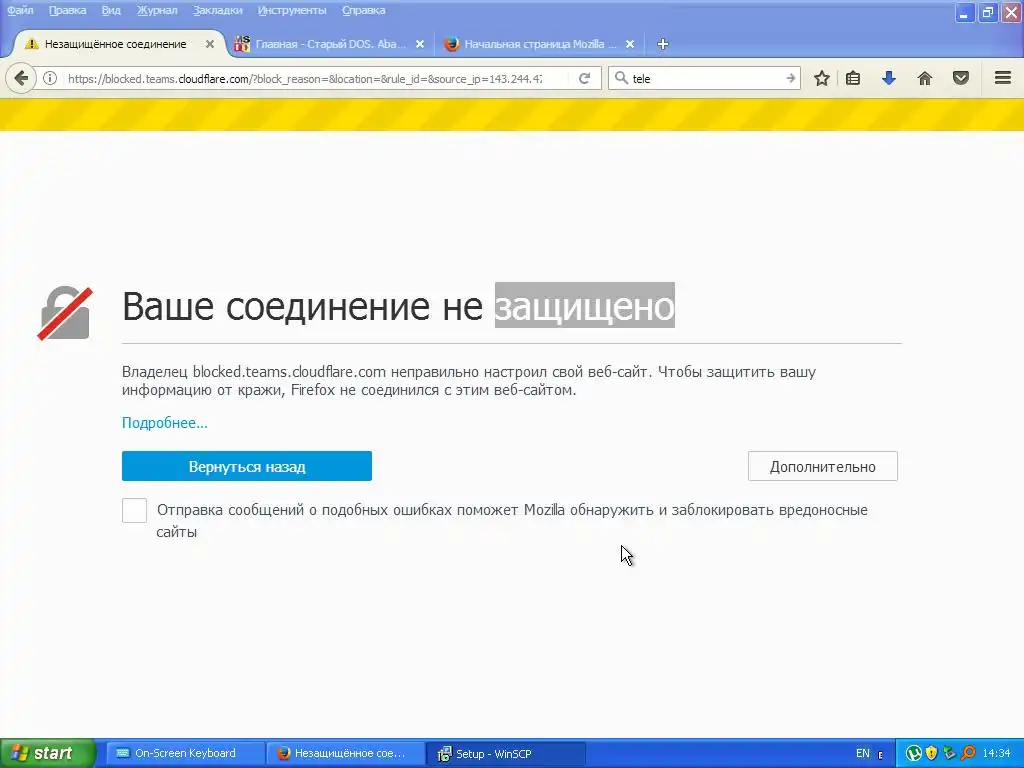Enable the error reporting checkbox
This screenshot has width=1024, height=768.
[x=135, y=511]
